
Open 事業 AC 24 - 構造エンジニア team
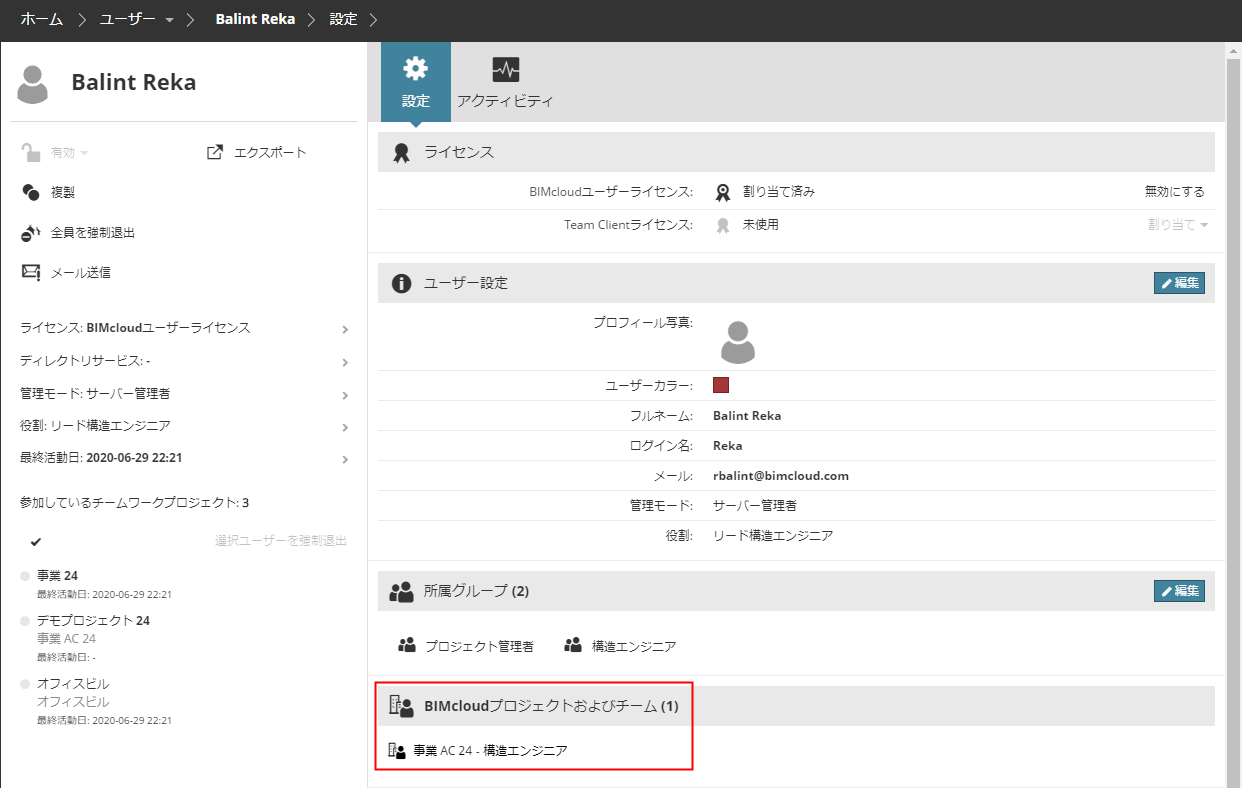pos(490,750)
